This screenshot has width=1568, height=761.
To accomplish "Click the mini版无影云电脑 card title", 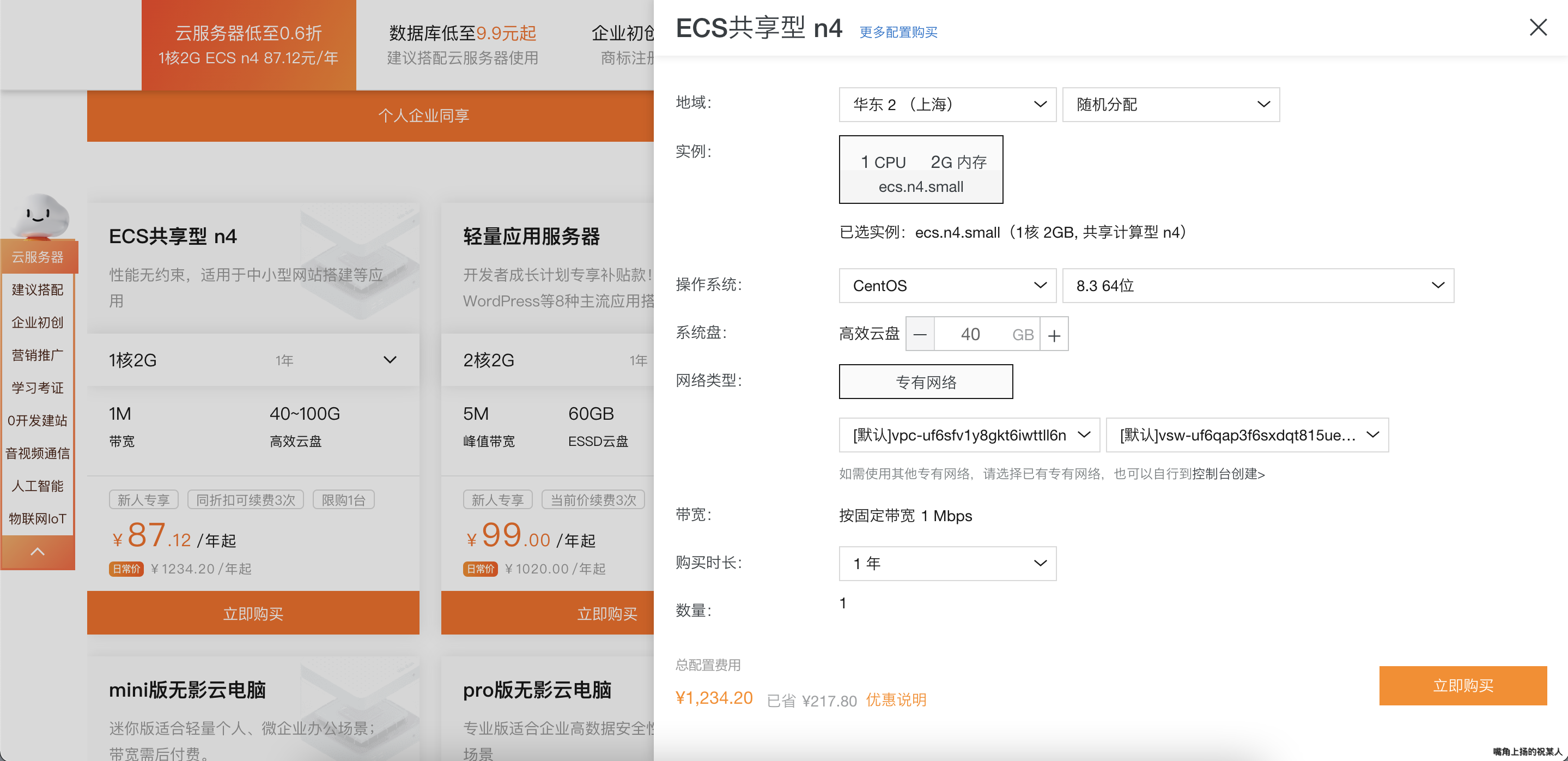I will [187, 690].
